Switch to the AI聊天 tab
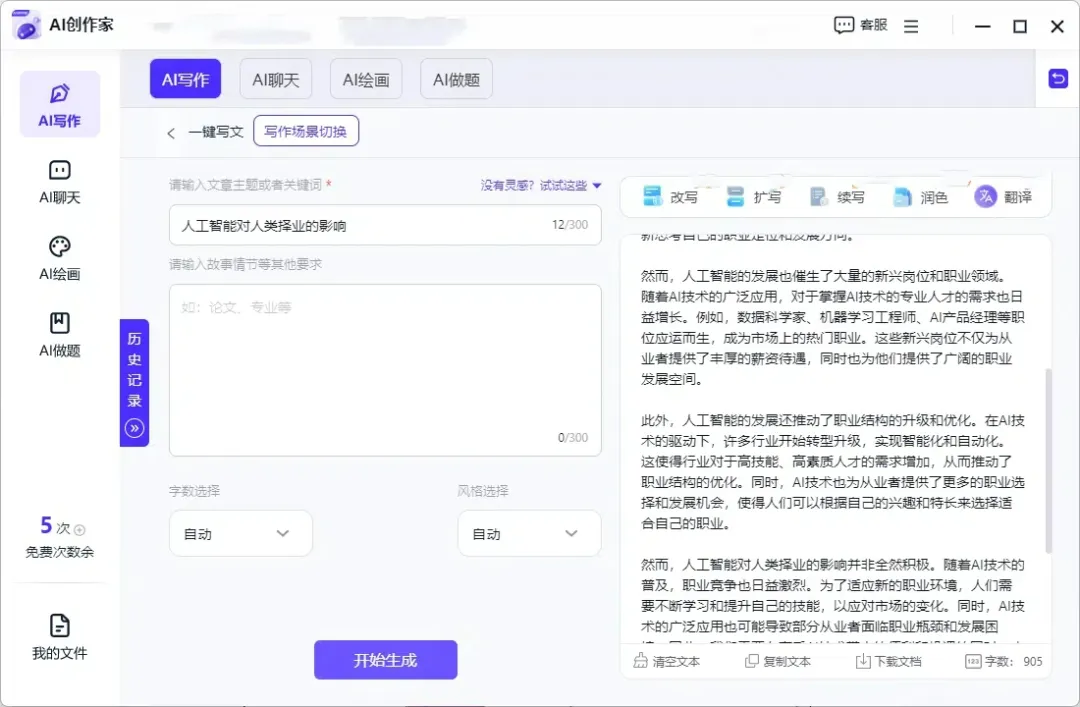Screen dimensions: 1080x707 [275, 78]
